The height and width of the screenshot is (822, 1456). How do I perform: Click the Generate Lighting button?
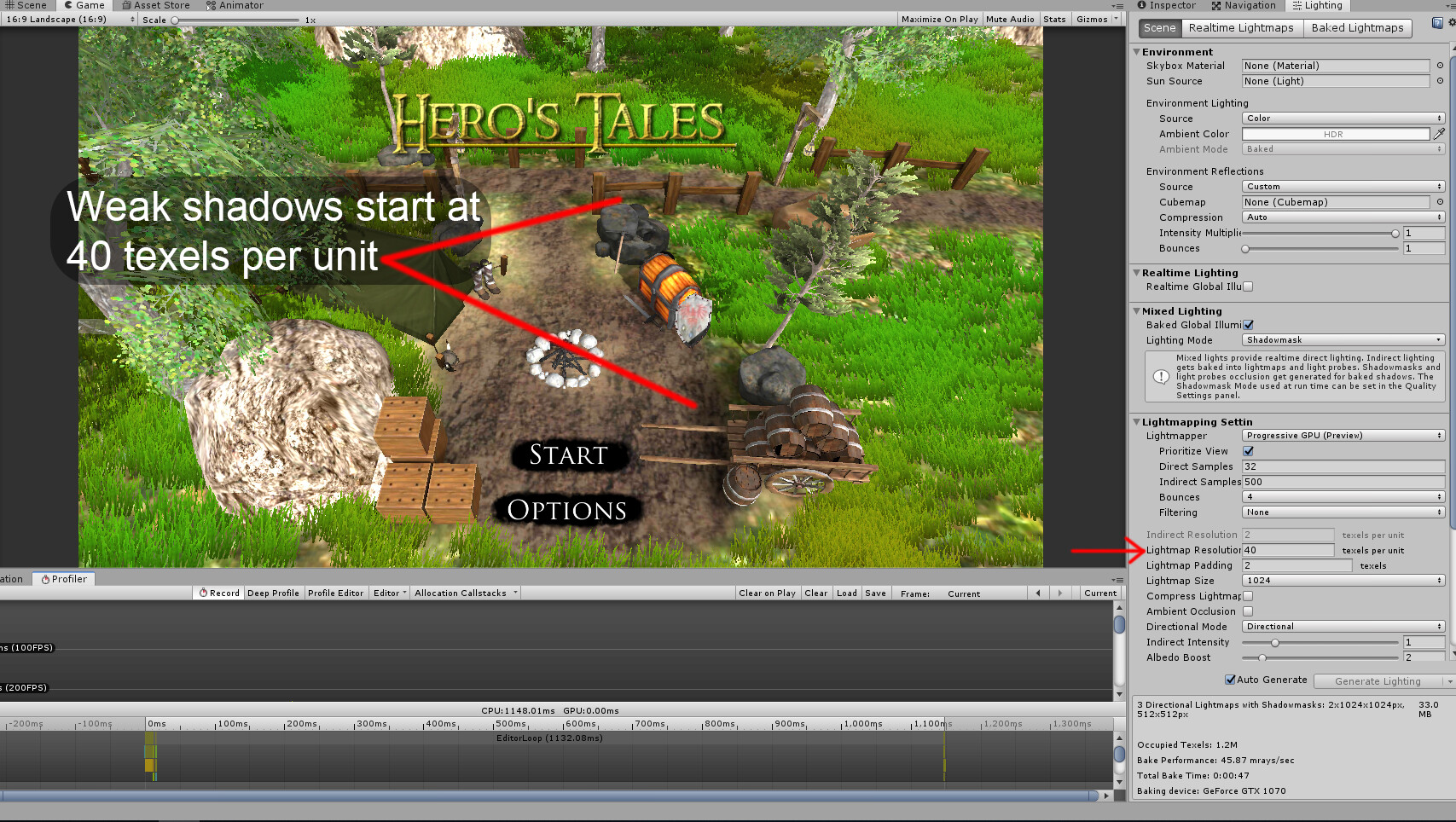[1378, 681]
